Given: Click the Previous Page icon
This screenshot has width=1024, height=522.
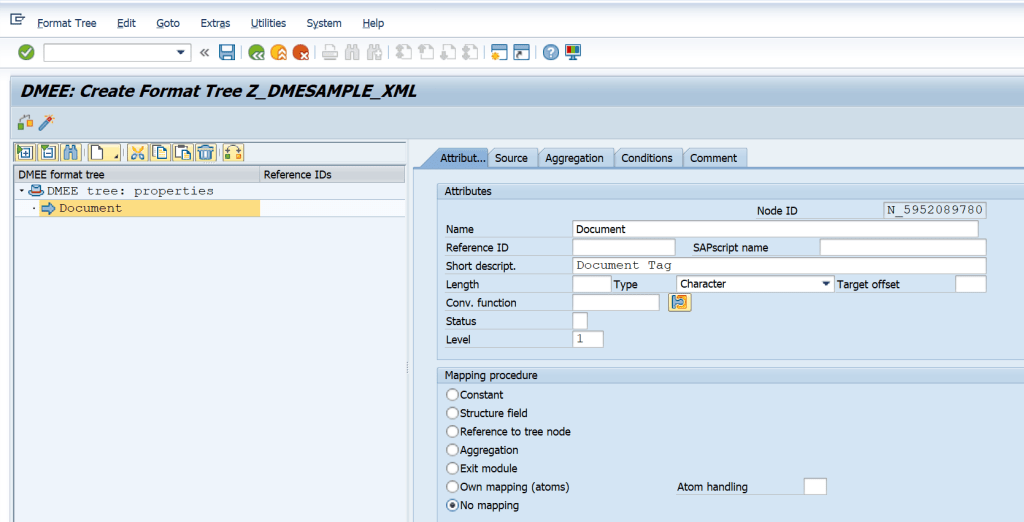Looking at the screenshot, I should pos(426,52).
